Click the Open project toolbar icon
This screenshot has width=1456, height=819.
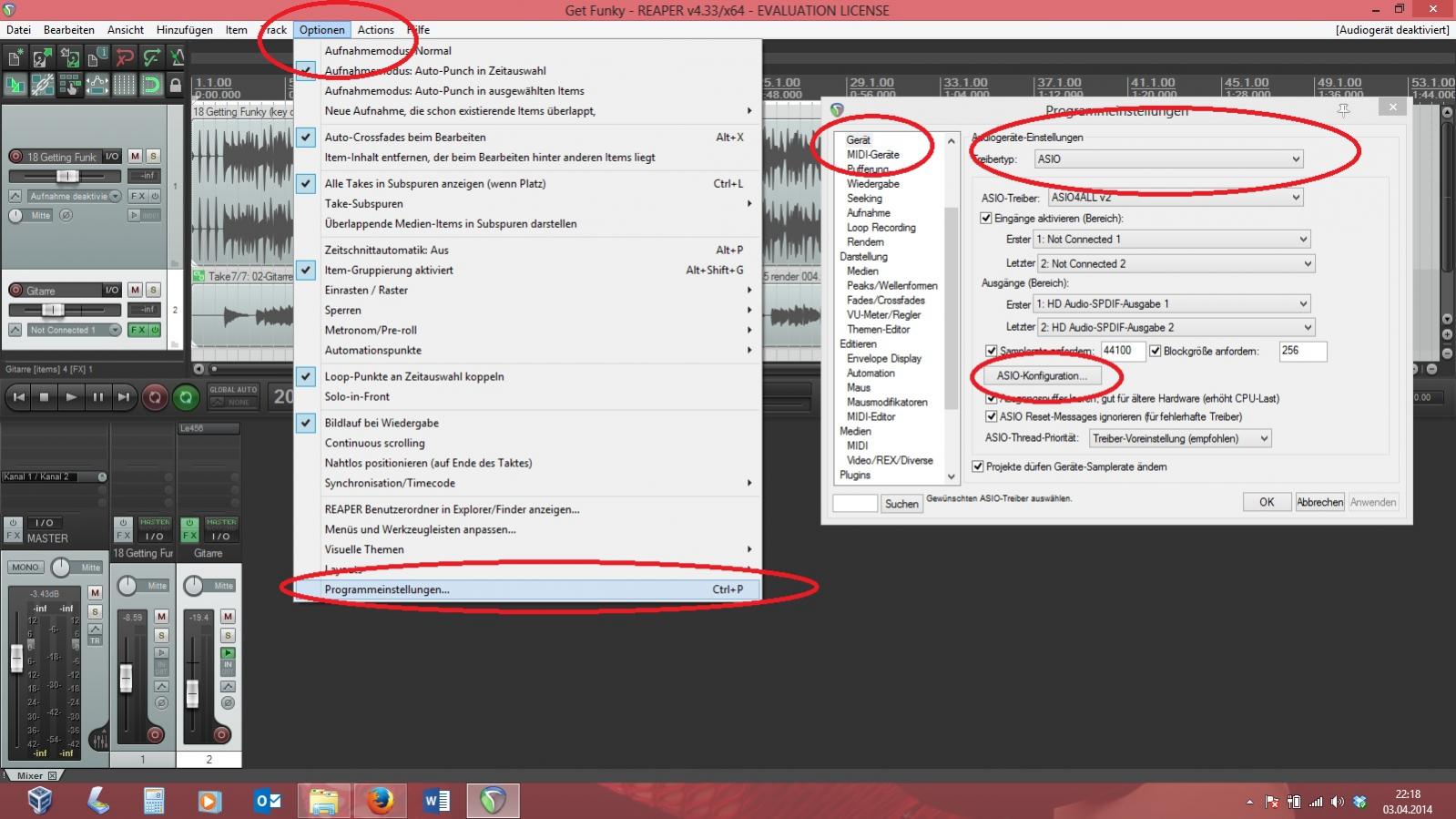42,57
